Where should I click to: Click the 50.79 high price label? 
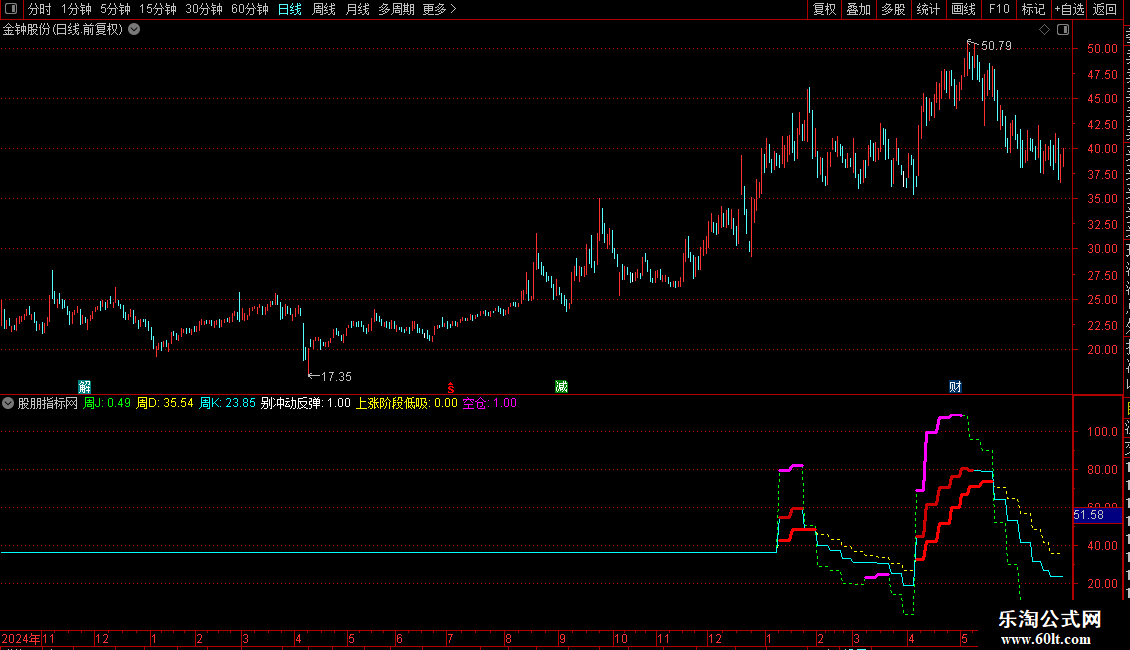[x=996, y=46]
